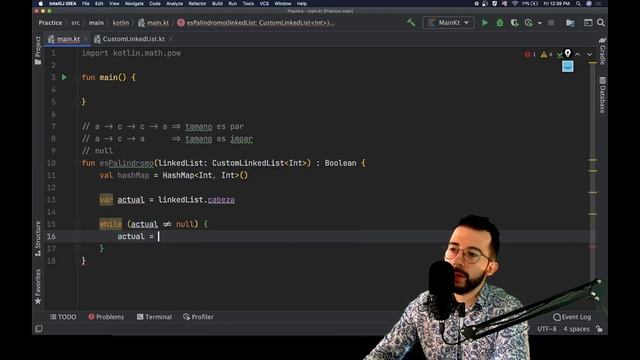Click the src breadcrumb in navigation bar
Image resolution: width=640 pixels, height=360 pixels.
[76, 23]
